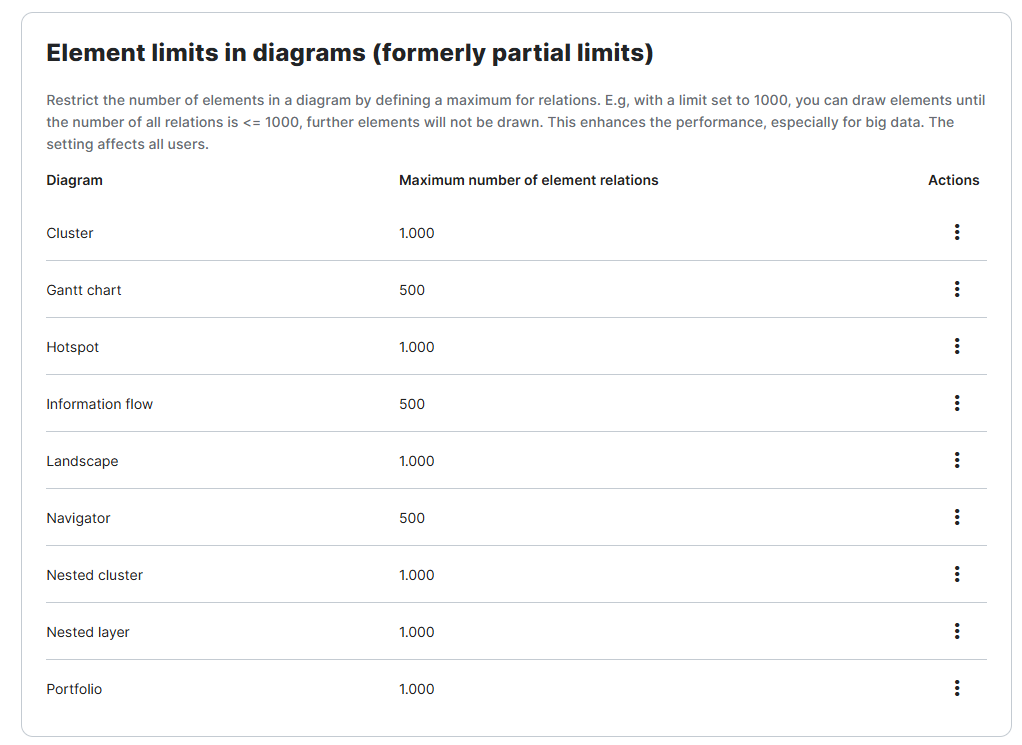Screen dimensions: 1022x745
Task: Click three-dot icon for Nested layer
Action: click(957, 631)
